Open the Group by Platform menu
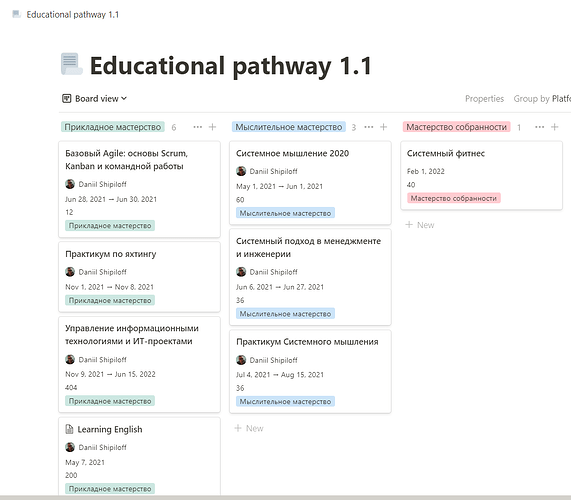Image resolution: width=571 pixels, height=500 pixels. coord(542,99)
